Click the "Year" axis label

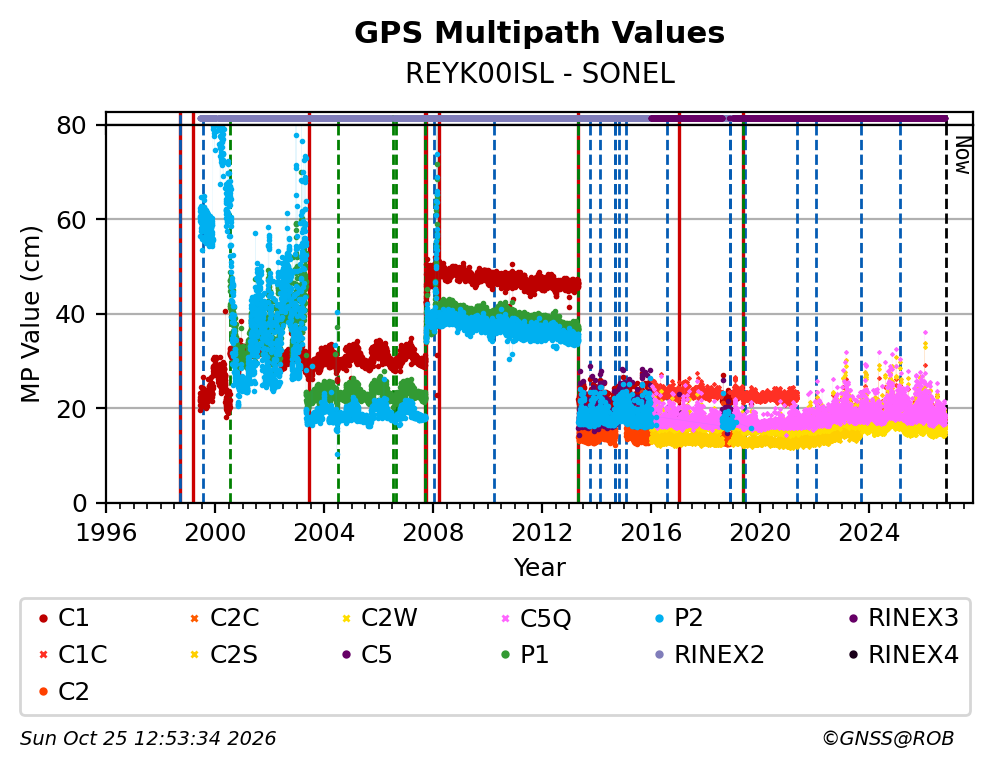pos(540,568)
